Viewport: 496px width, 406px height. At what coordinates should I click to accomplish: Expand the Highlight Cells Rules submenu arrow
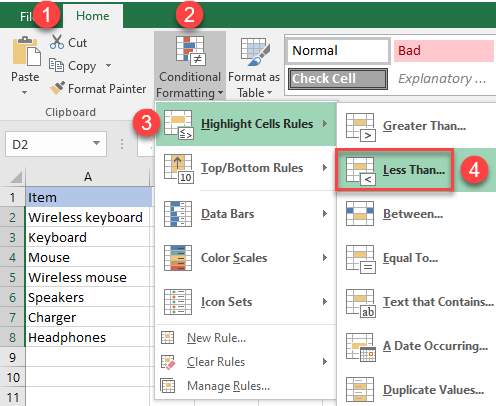[325, 124]
